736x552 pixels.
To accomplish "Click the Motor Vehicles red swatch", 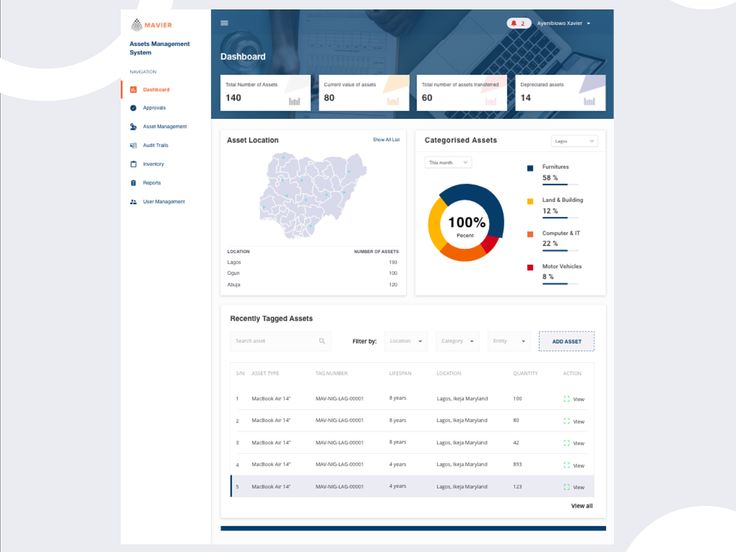I will click(x=530, y=268).
